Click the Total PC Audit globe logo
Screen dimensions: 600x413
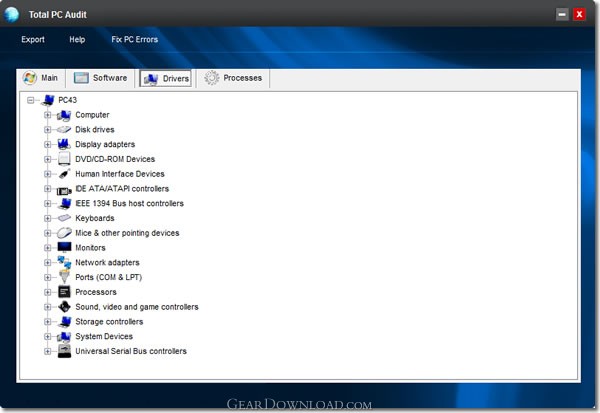11,14
